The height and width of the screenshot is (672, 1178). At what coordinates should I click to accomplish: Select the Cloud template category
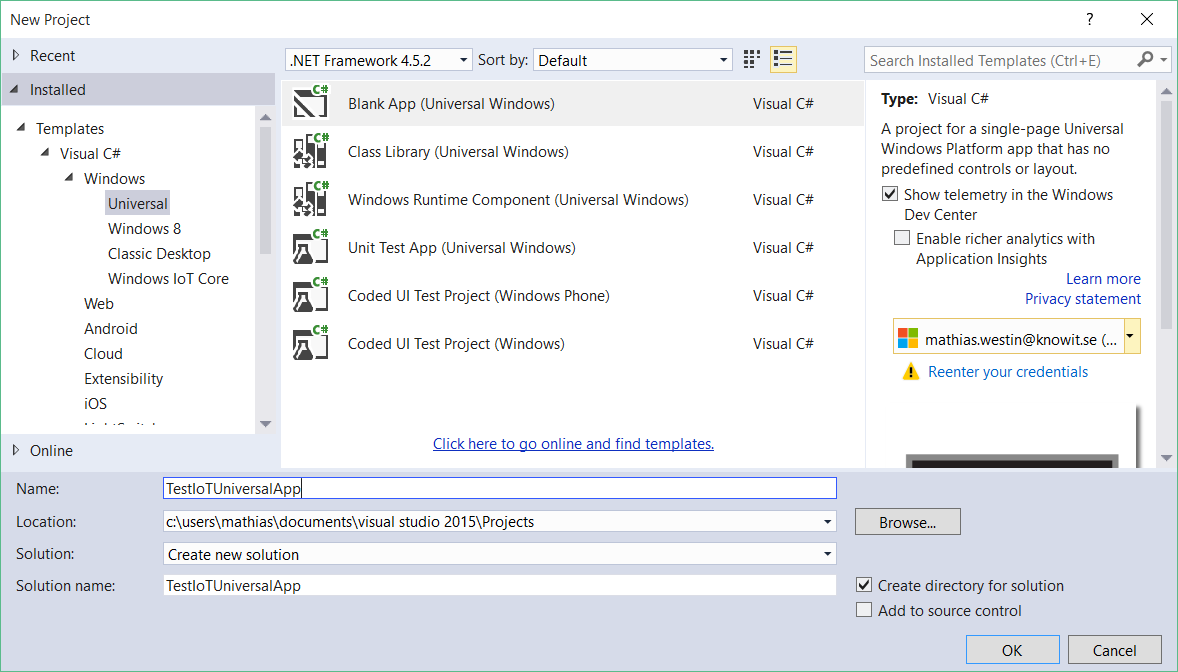tap(103, 353)
